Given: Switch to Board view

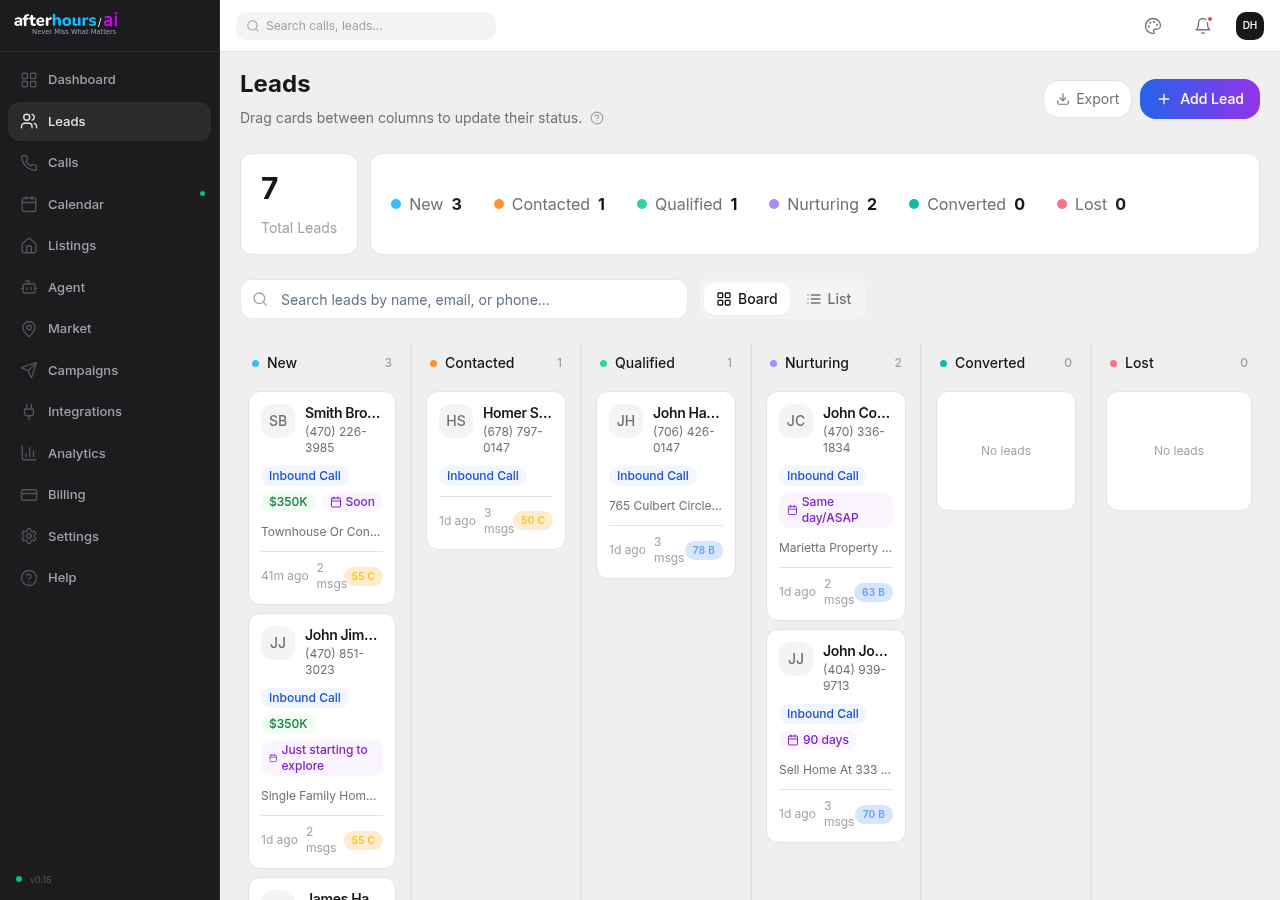Looking at the screenshot, I should pyautogui.click(x=747, y=298).
